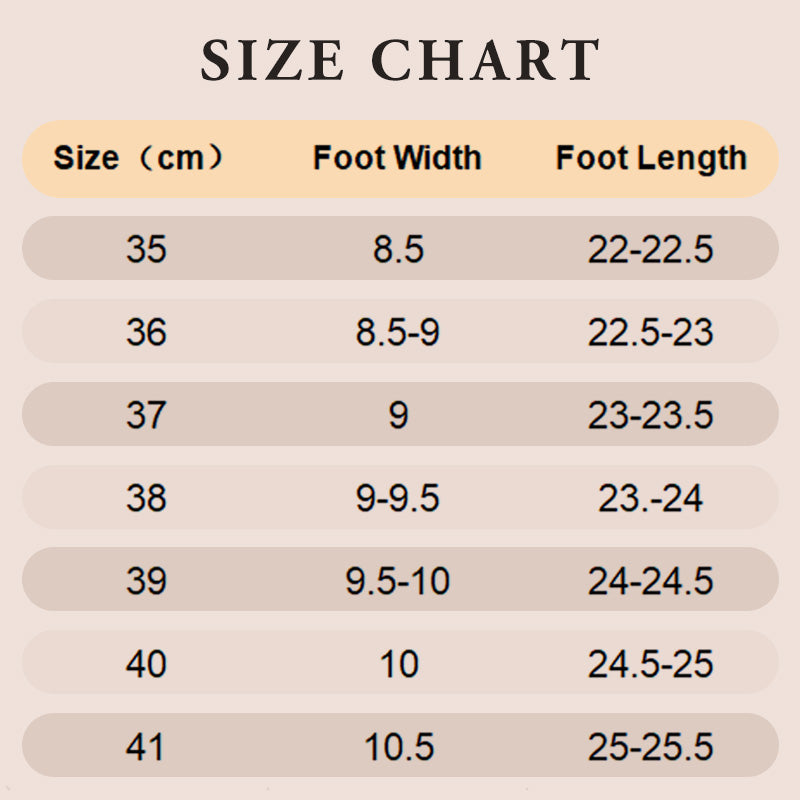Select the 24-24.5 foot length cell
Image resolution: width=800 pixels, height=800 pixels.
[x=650, y=581]
